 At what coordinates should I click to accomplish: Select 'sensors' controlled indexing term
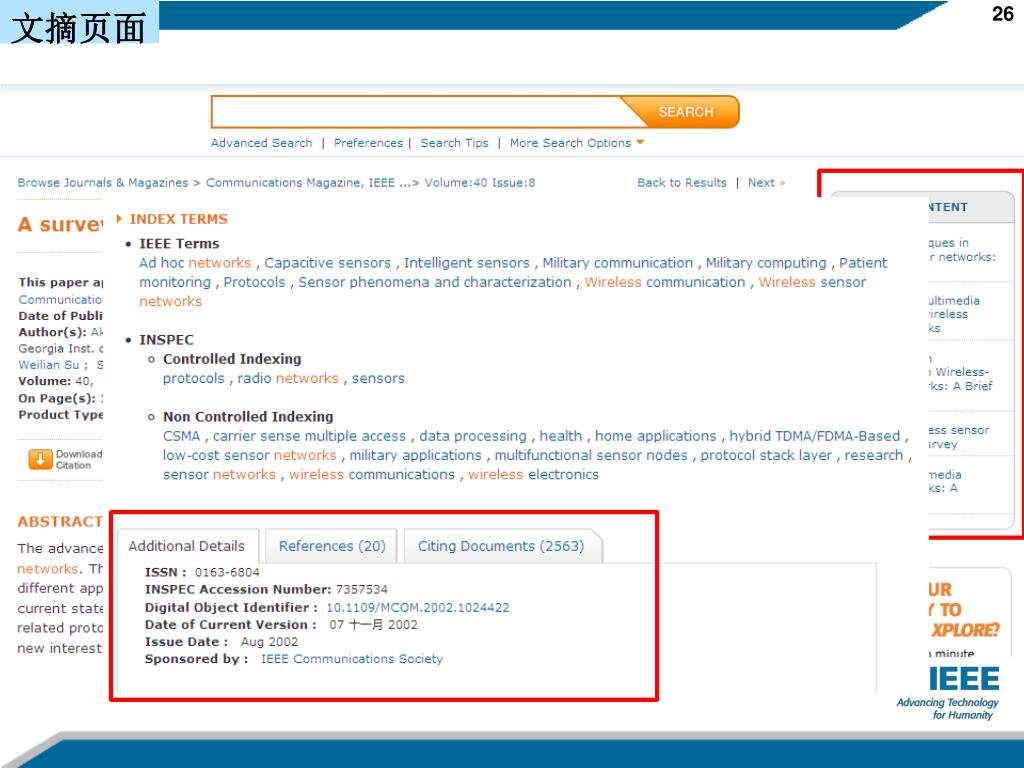click(378, 379)
